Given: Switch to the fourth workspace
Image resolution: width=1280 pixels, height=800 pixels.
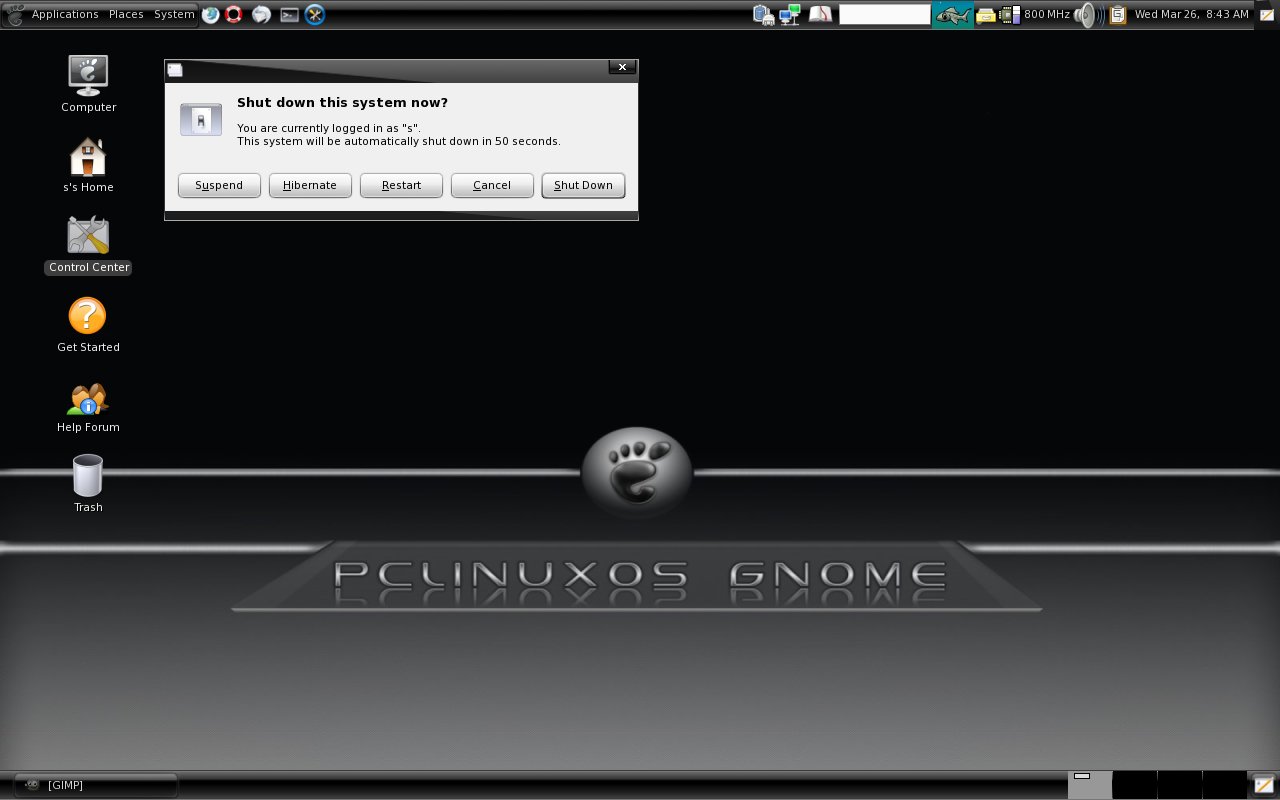Looking at the screenshot, I should pyautogui.click(x=1224, y=785).
